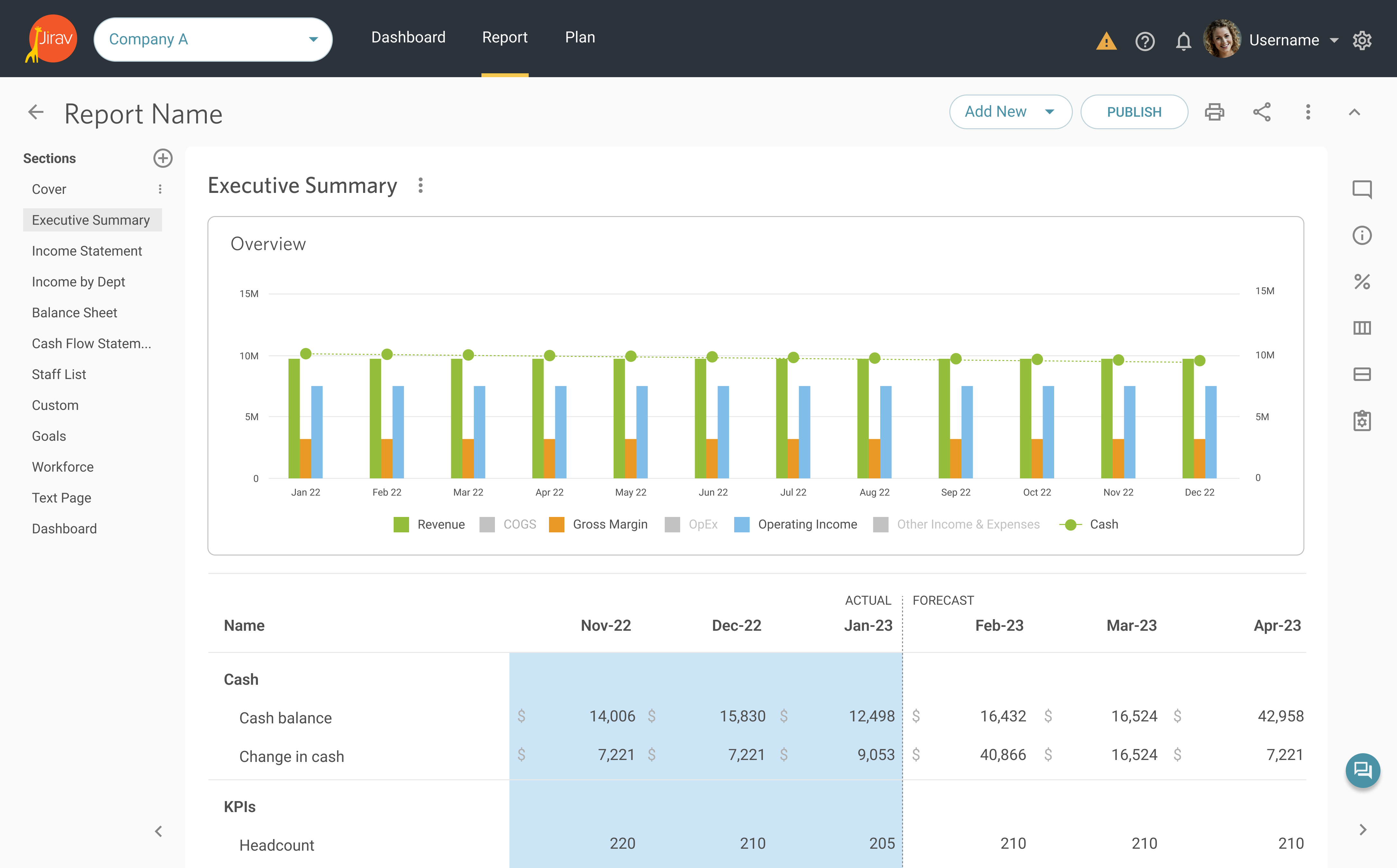Open the warning alert triangle icon
The height and width of the screenshot is (868, 1397).
tap(1106, 41)
